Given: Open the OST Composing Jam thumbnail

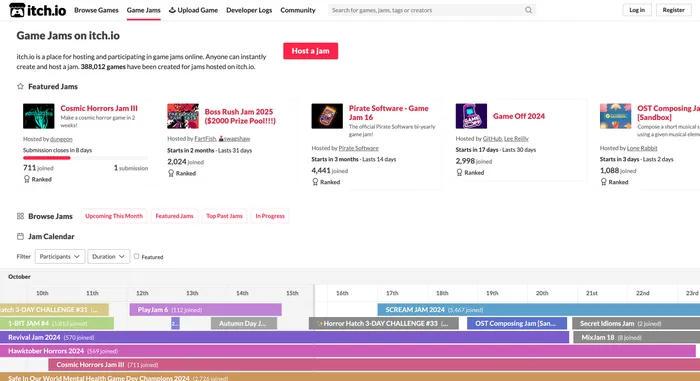Looking at the screenshot, I should coord(616,116).
